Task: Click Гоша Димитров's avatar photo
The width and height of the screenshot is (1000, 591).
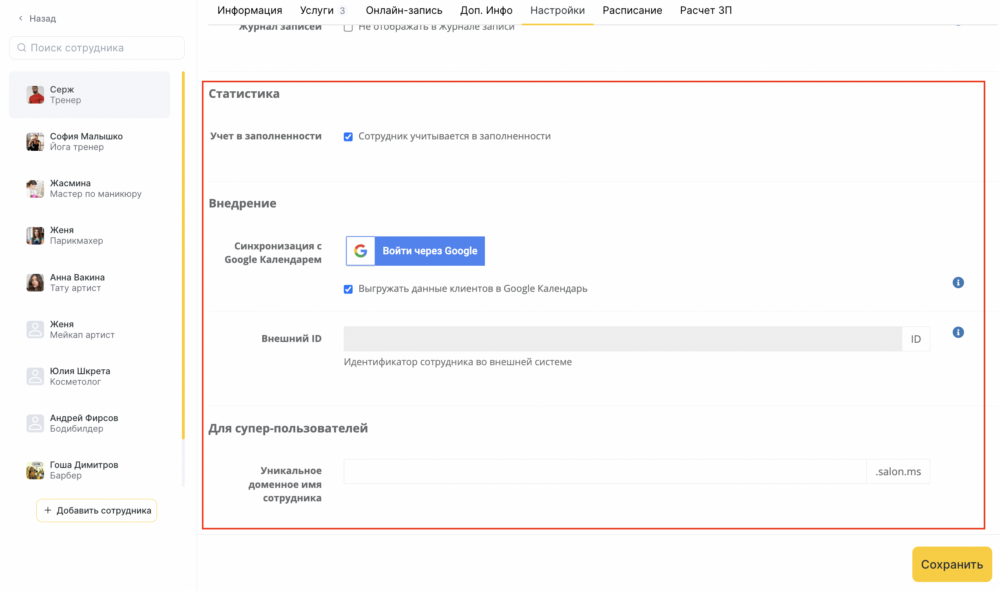Action: coord(35,470)
